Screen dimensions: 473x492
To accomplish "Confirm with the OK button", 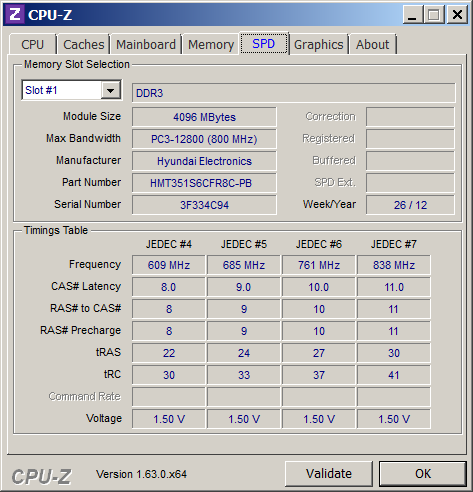I will [423, 474].
